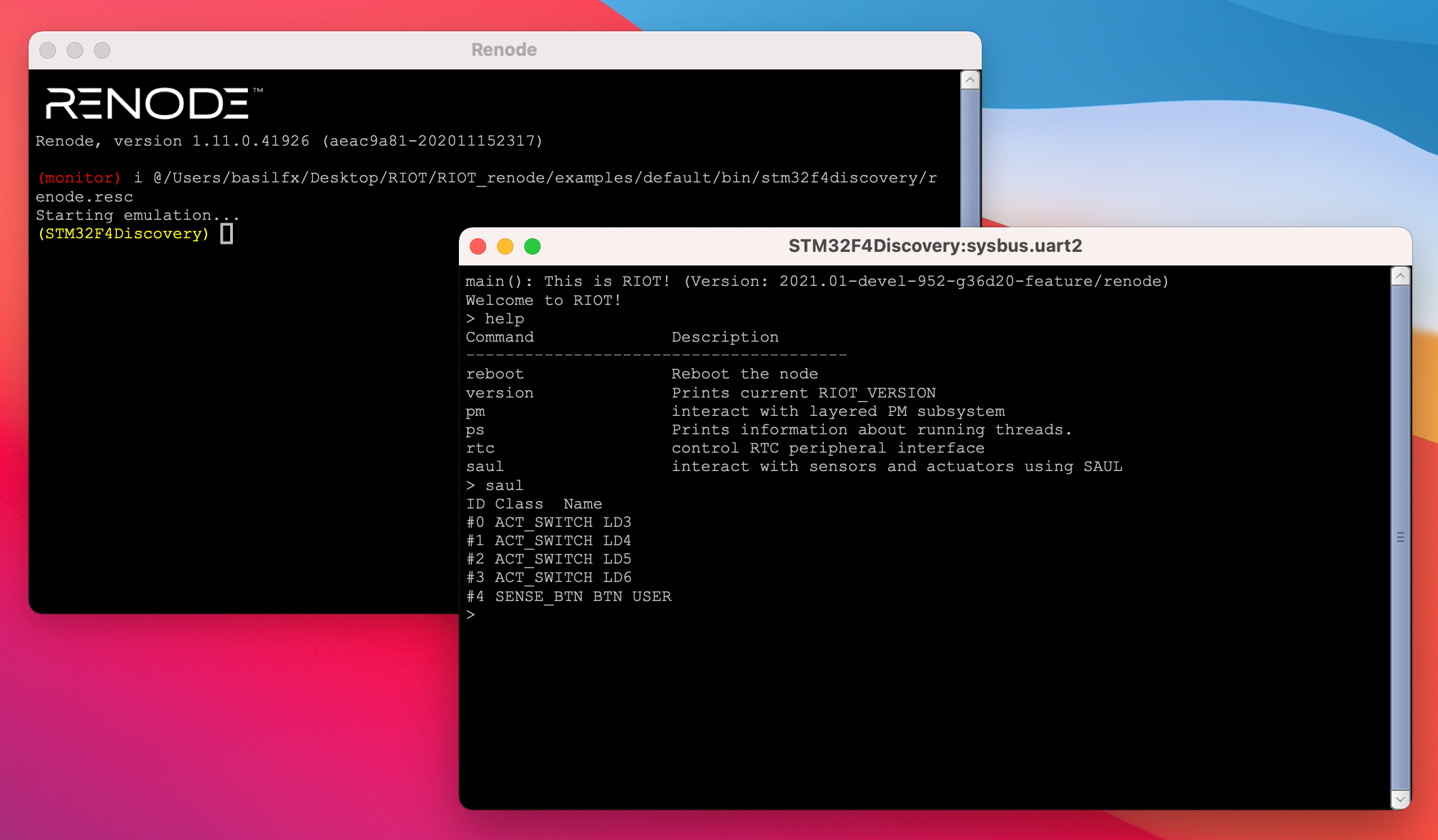Close the STM32F4Discovery:sysbus.uart2 window
Screen dimensions: 1438x840
[478, 246]
